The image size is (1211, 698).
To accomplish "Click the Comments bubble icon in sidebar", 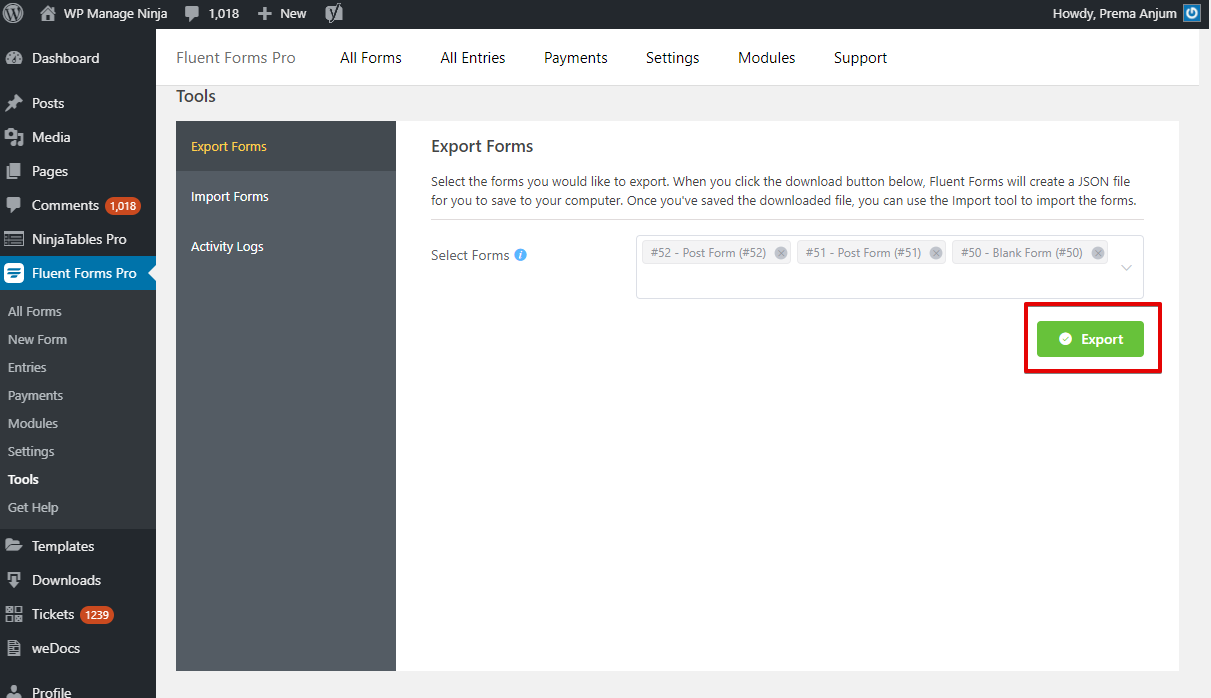I will 14,205.
